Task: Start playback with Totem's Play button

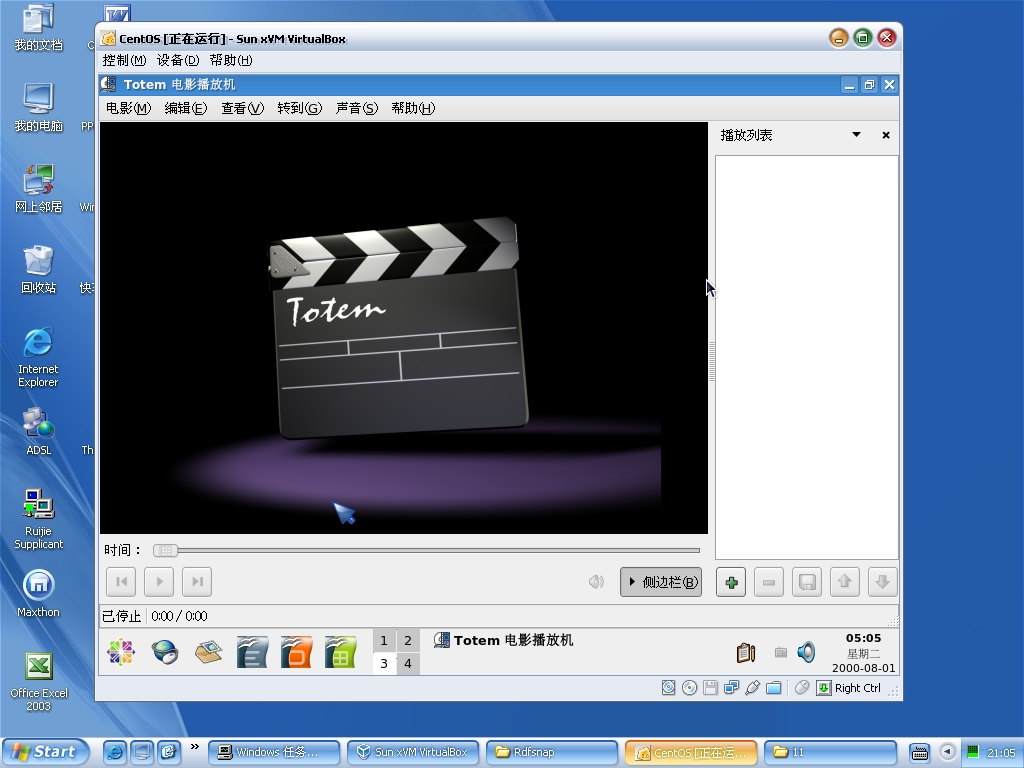Action: 159,581
